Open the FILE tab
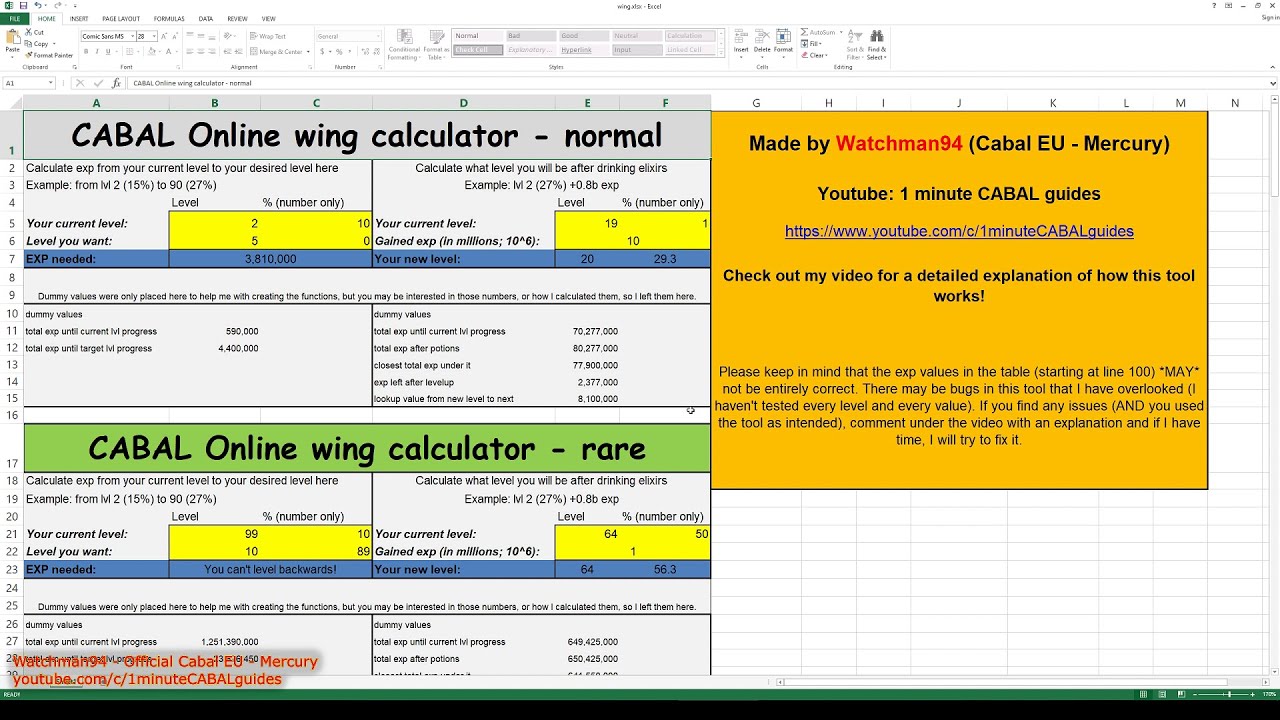1280x720 pixels. point(15,19)
